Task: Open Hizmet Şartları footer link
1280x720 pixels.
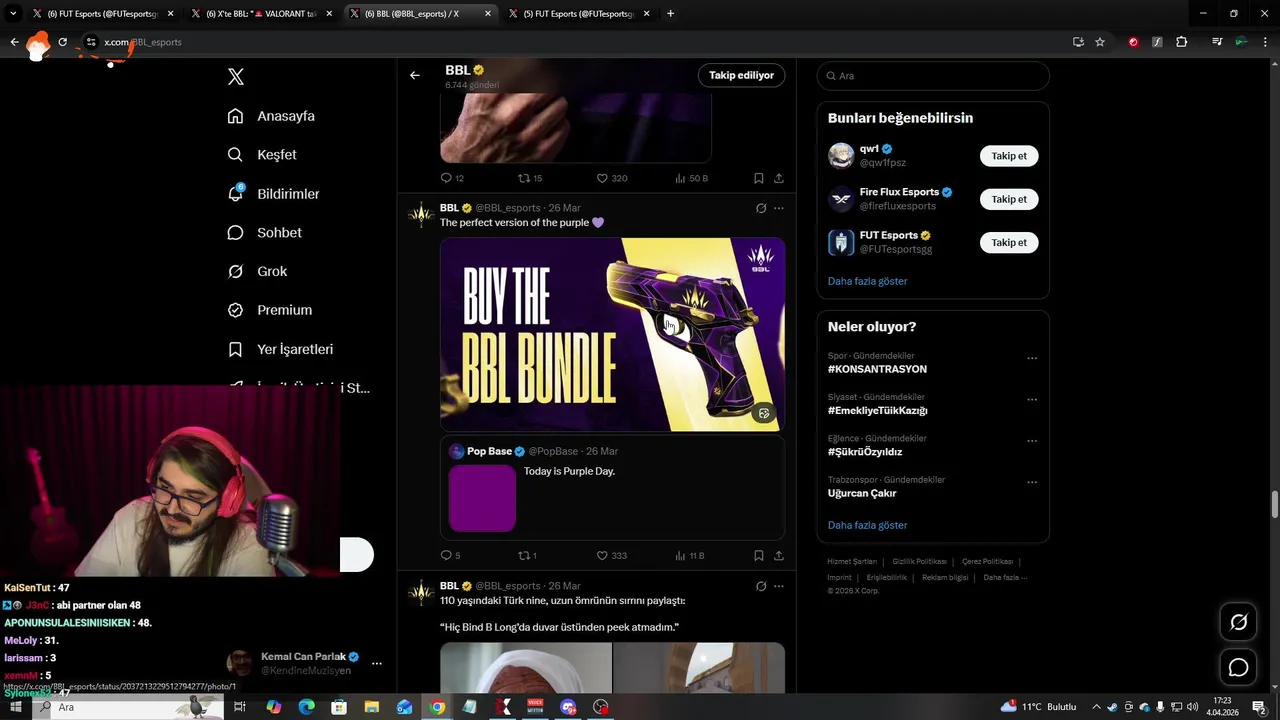Action: click(852, 562)
